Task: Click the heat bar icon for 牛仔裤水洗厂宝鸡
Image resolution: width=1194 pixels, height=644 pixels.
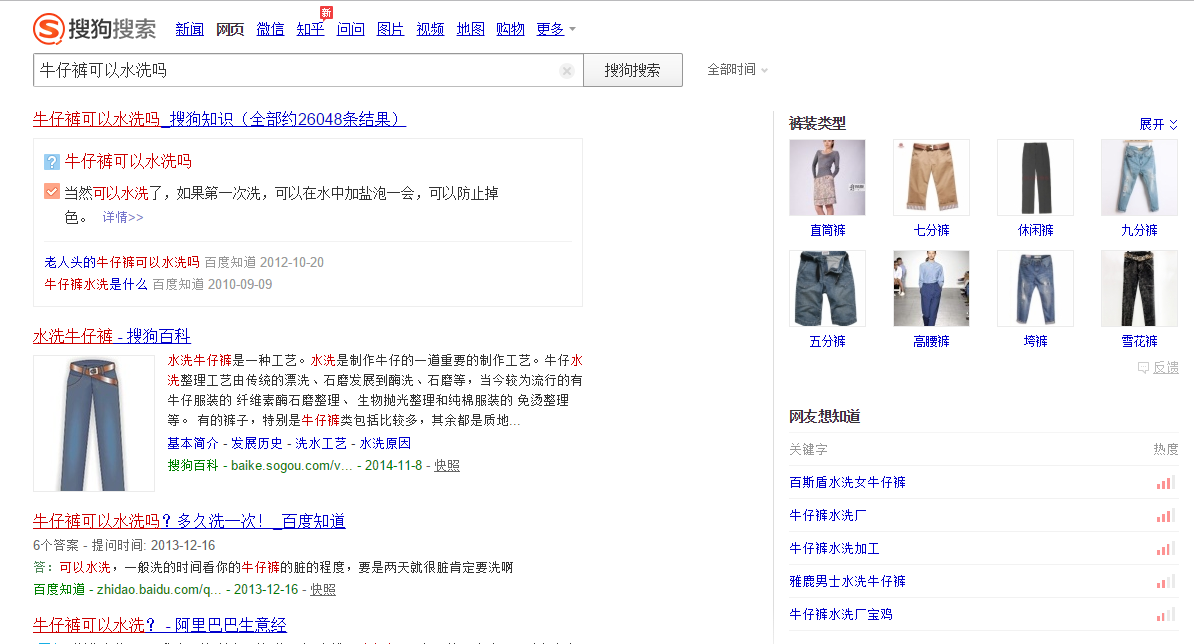Action: (x=1165, y=614)
